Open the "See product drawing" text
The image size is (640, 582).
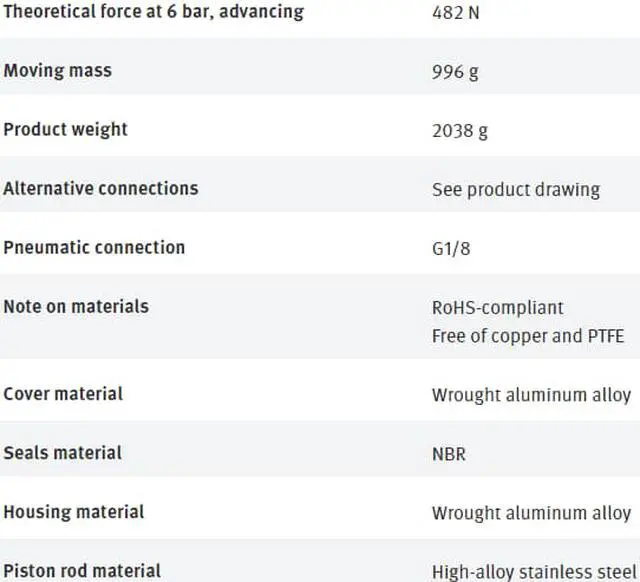[x=515, y=189]
